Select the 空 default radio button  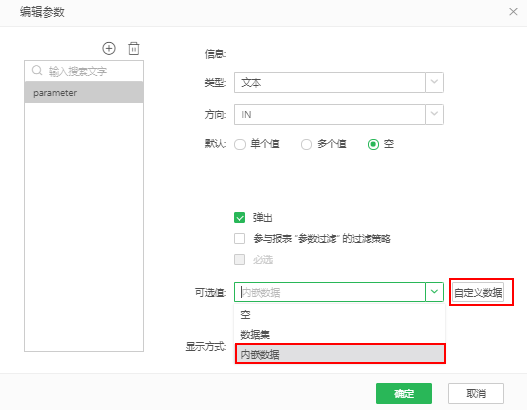click(373, 145)
